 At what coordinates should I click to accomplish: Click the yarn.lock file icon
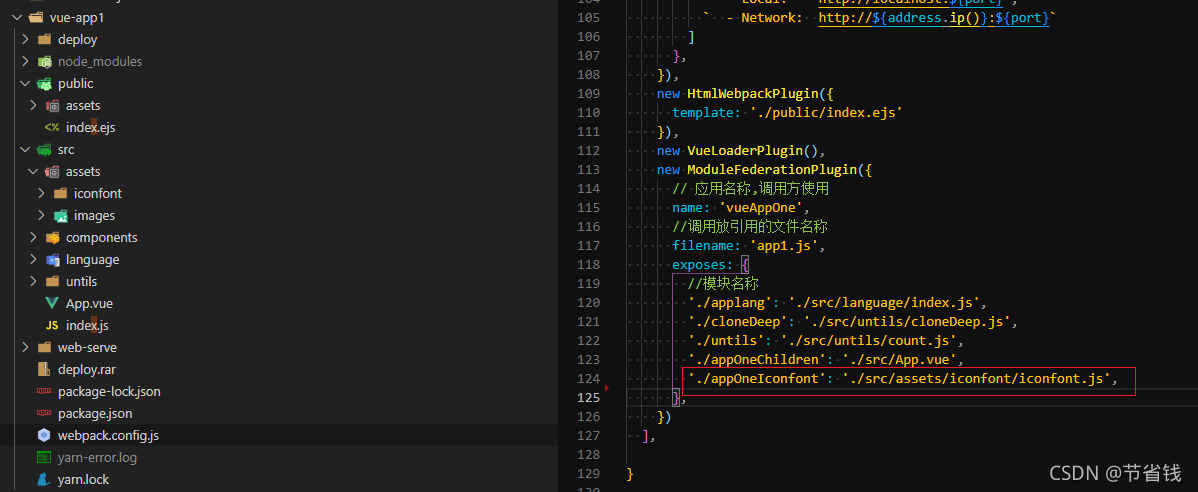point(44,480)
